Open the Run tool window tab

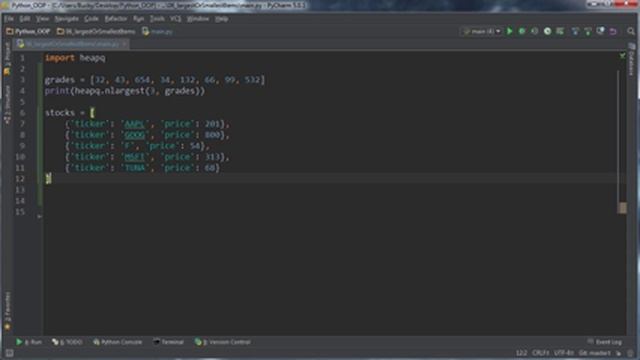point(29,342)
